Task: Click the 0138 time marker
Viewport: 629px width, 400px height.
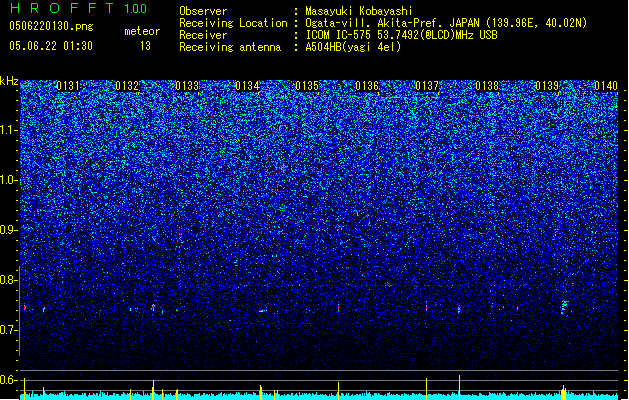Action: coord(487,86)
